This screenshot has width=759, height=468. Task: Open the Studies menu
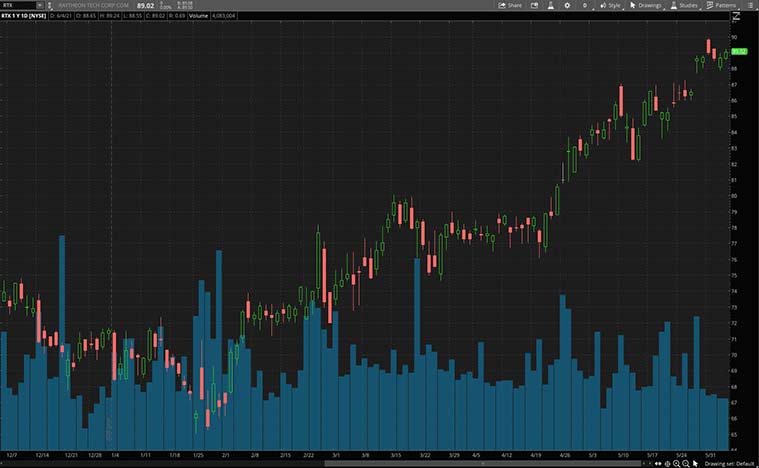(x=684, y=5)
